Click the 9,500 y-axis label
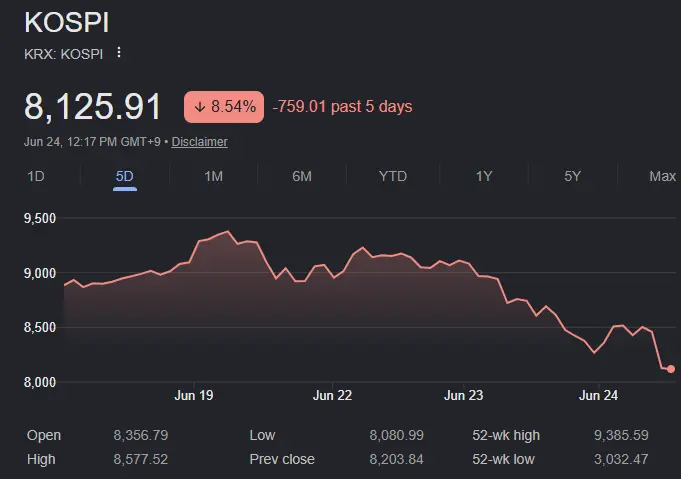681x479 pixels. (40, 218)
